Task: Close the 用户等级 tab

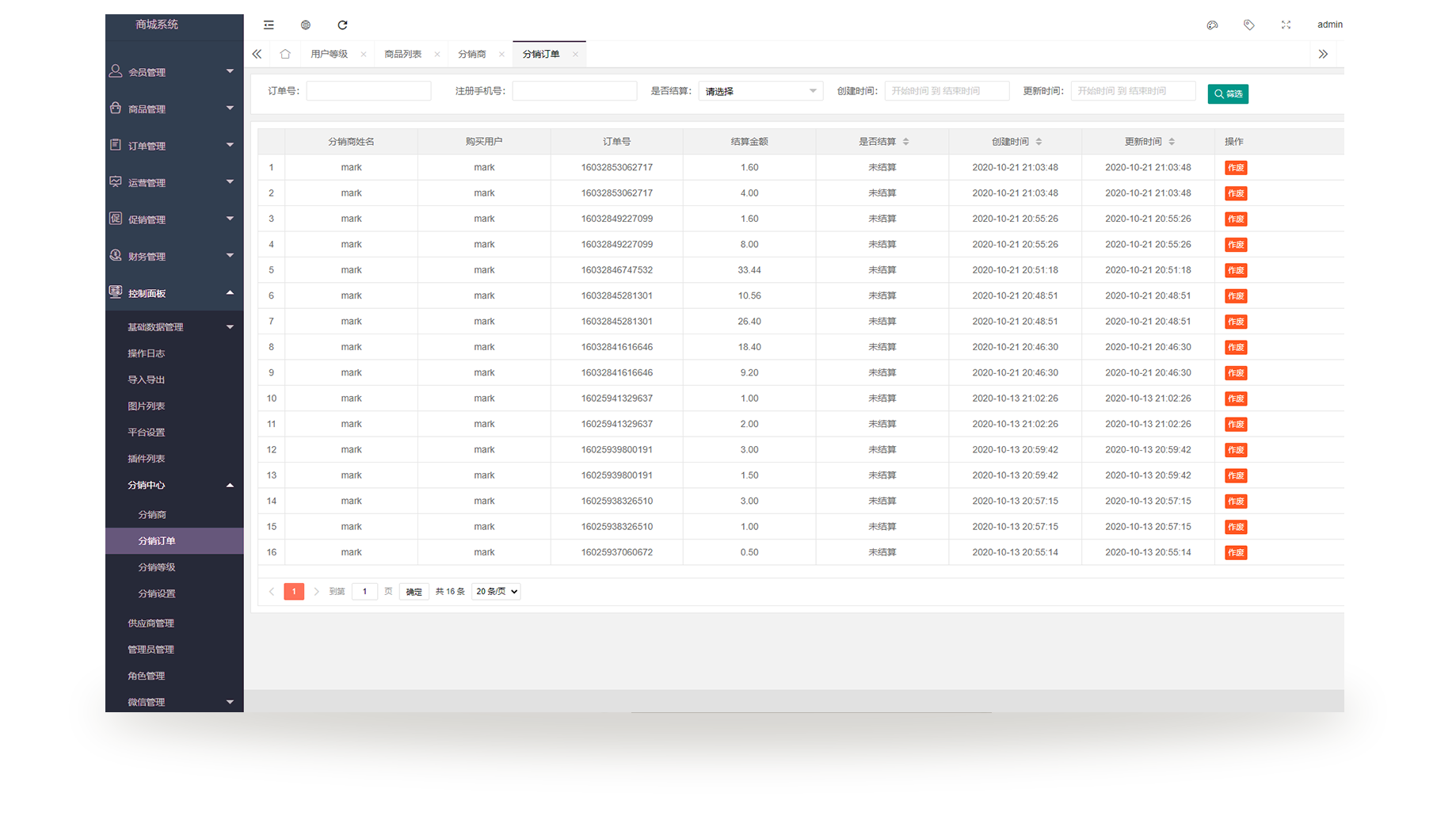Action: pos(364,54)
